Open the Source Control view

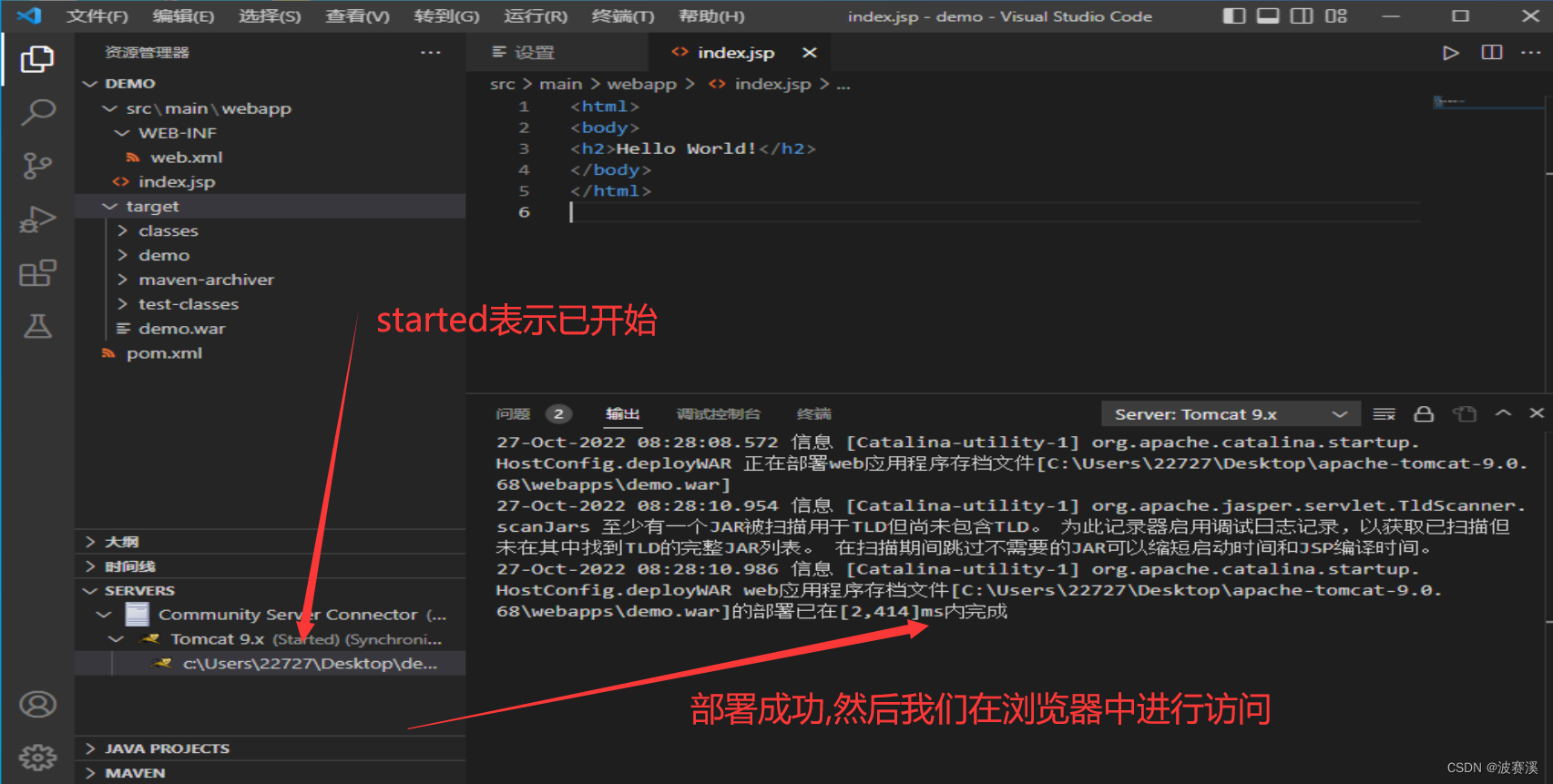(x=37, y=166)
